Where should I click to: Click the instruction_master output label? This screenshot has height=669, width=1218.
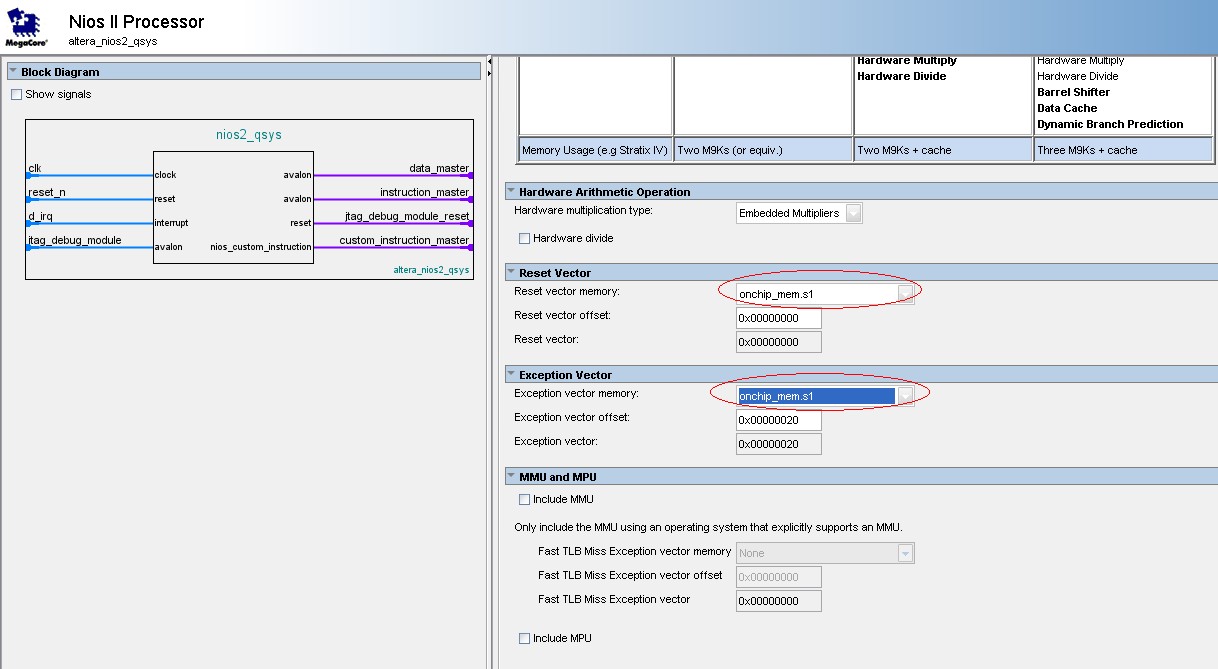tap(425, 192)
